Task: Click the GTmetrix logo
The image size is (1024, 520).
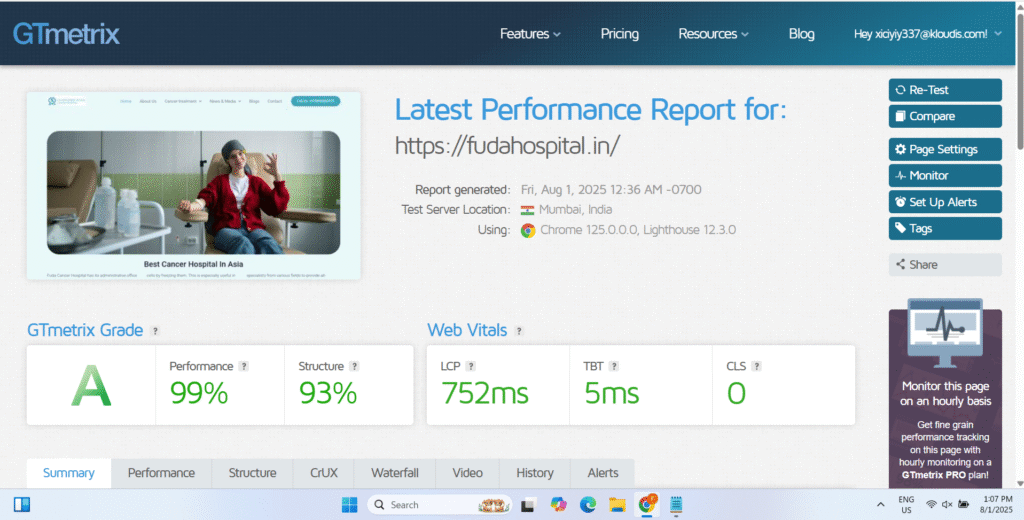Action: [x=66, y=34]
